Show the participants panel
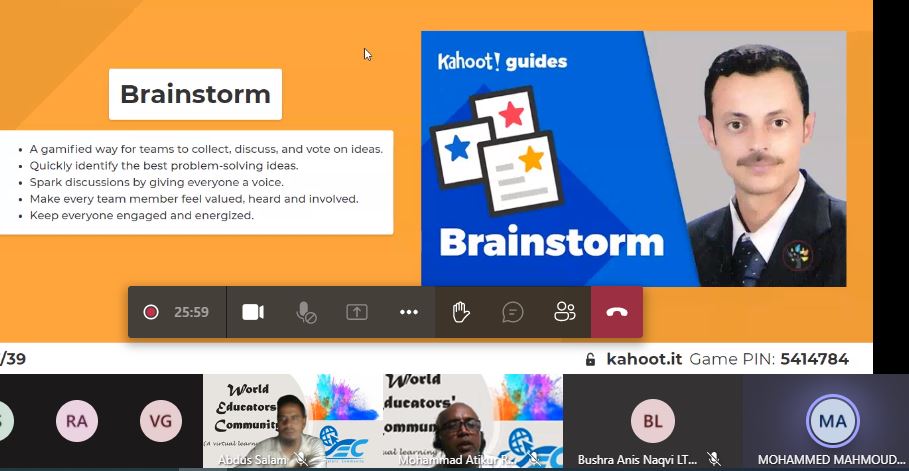Viewport: 909px width, 471px height. [x=565, y=312]
